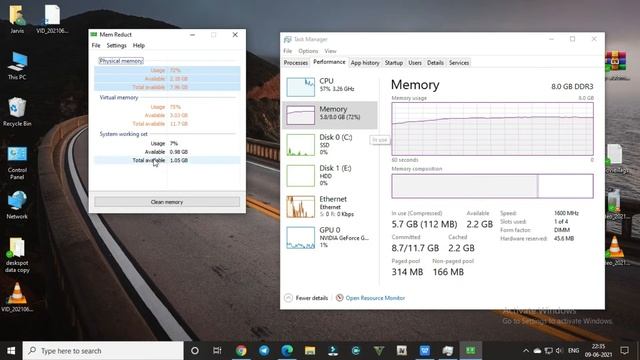This screenshot has width=640, height=360.
Task: Click Resource Monitor gauge icon
Action: [339, 298]
